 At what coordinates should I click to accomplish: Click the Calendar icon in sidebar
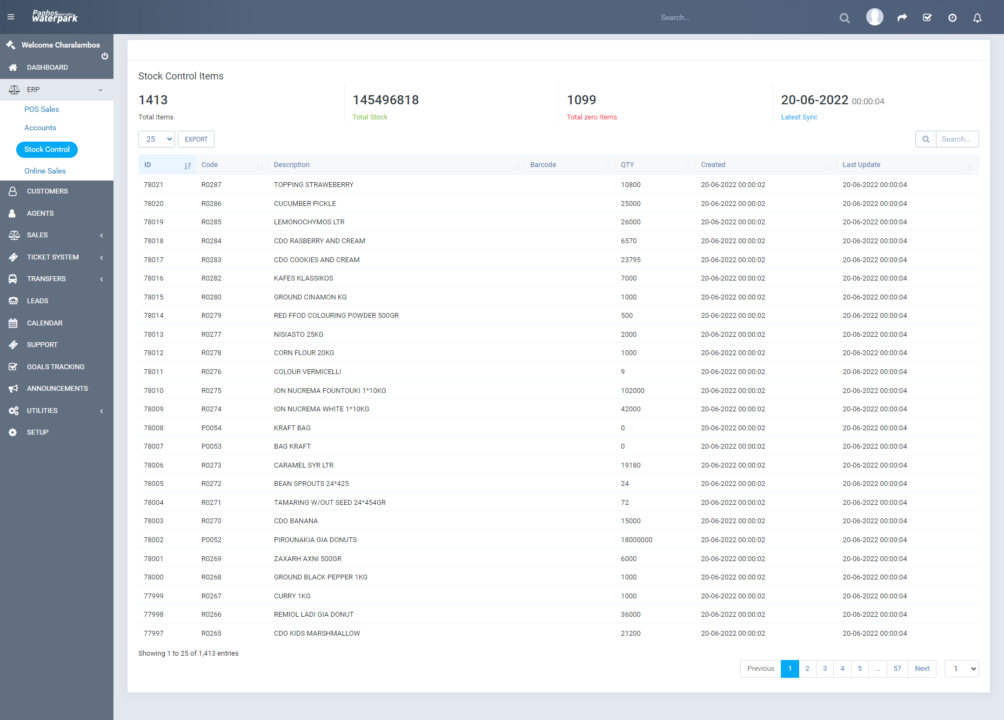(x=13, y=323)
